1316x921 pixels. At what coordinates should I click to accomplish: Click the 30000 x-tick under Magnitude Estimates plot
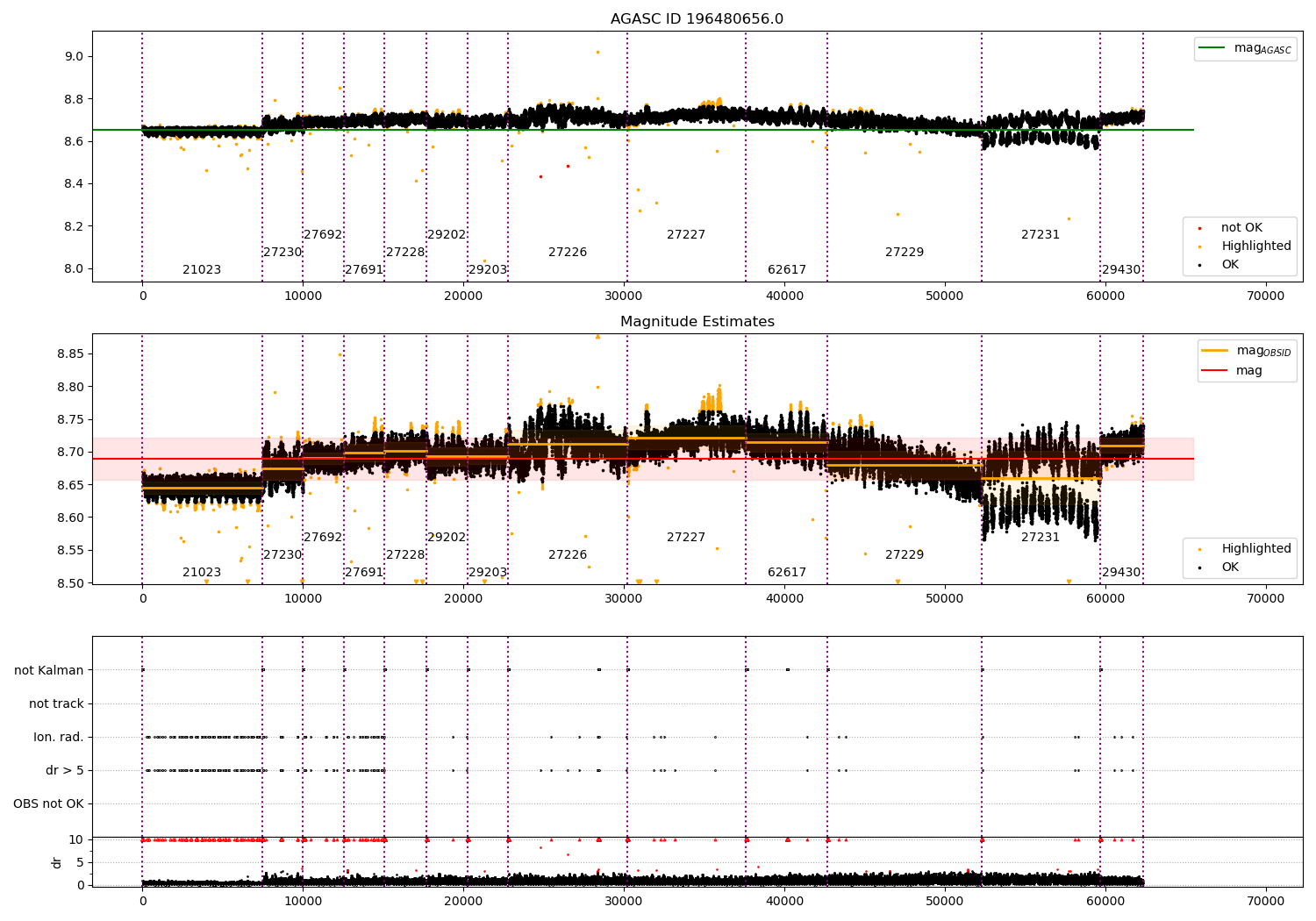tap(624, 599)
